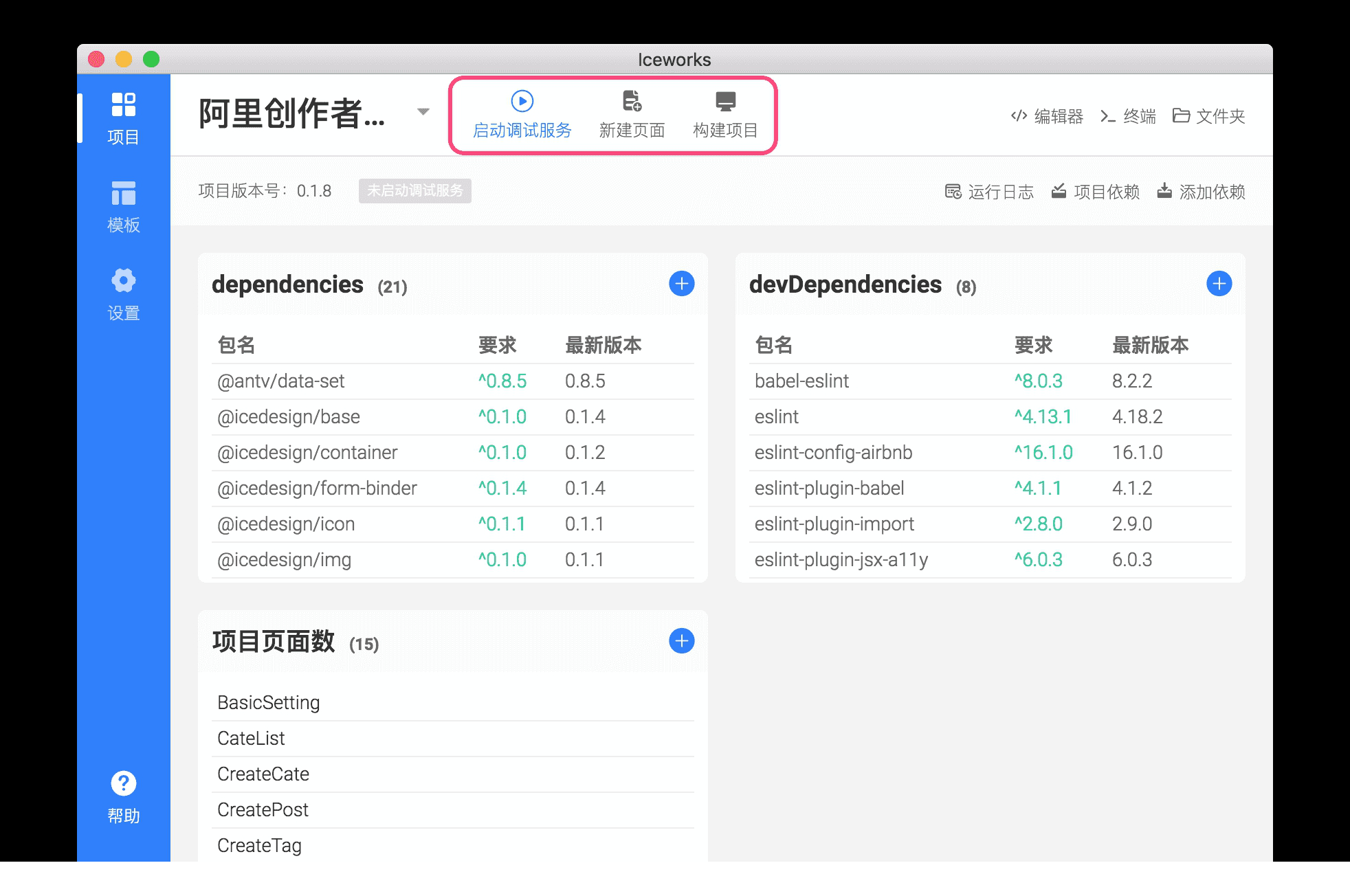Open the CateList page entry
Viewport: 1350px width, 896px height.
click(453, 739)
